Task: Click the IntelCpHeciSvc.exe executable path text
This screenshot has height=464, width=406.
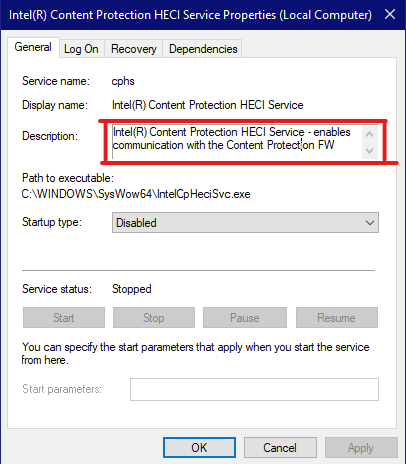Action: point(136,194)
